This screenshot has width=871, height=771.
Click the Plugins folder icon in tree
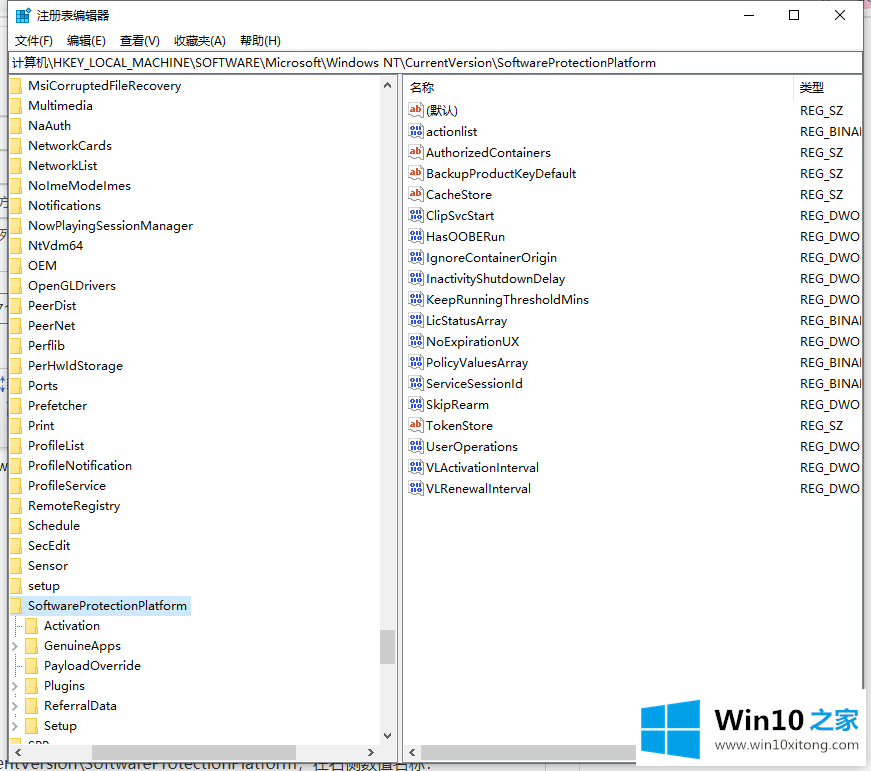[x=31, y=686]
